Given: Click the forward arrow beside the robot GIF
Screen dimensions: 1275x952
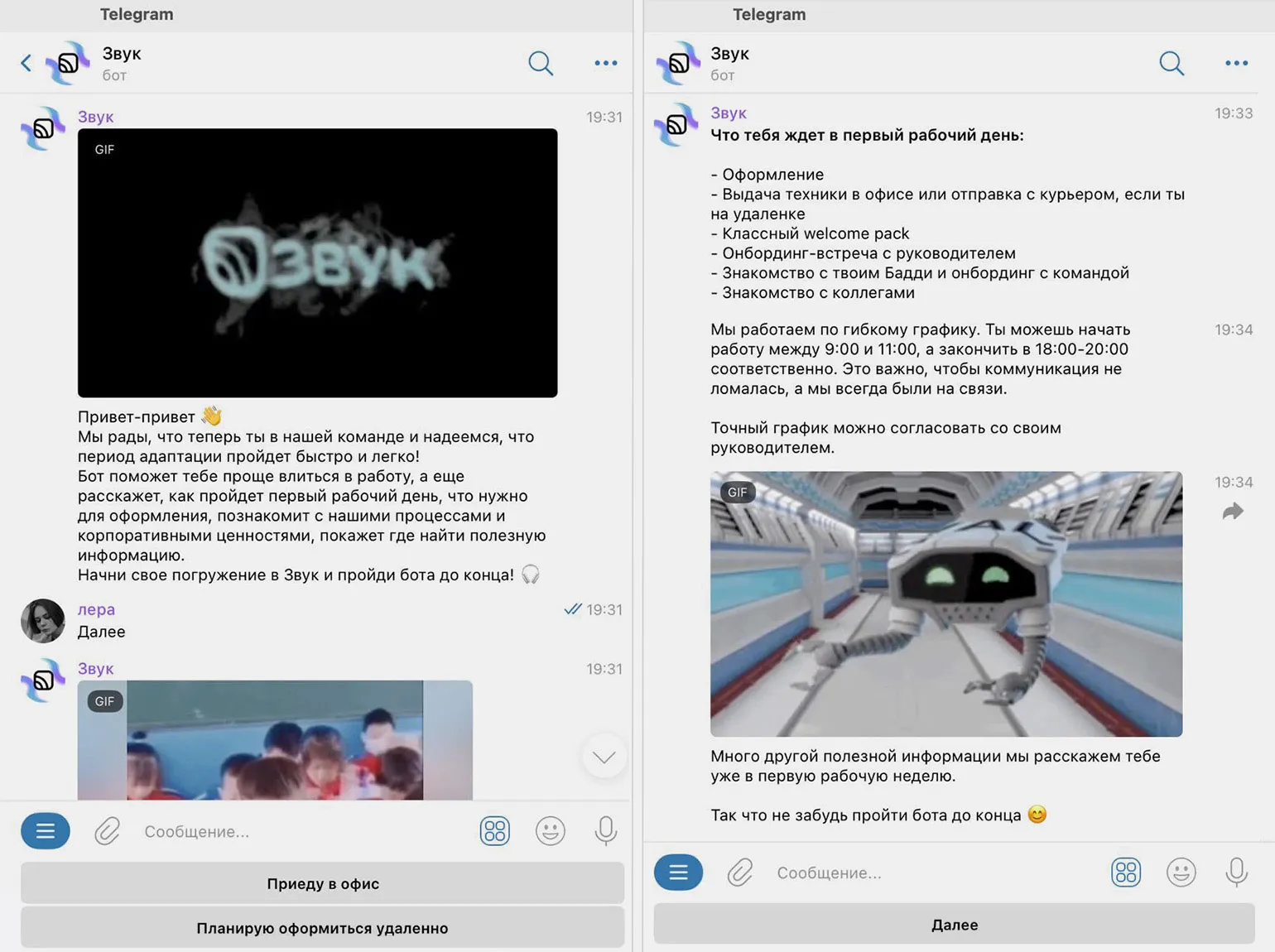Looking at the screenshot, I should click(1233, 512).
